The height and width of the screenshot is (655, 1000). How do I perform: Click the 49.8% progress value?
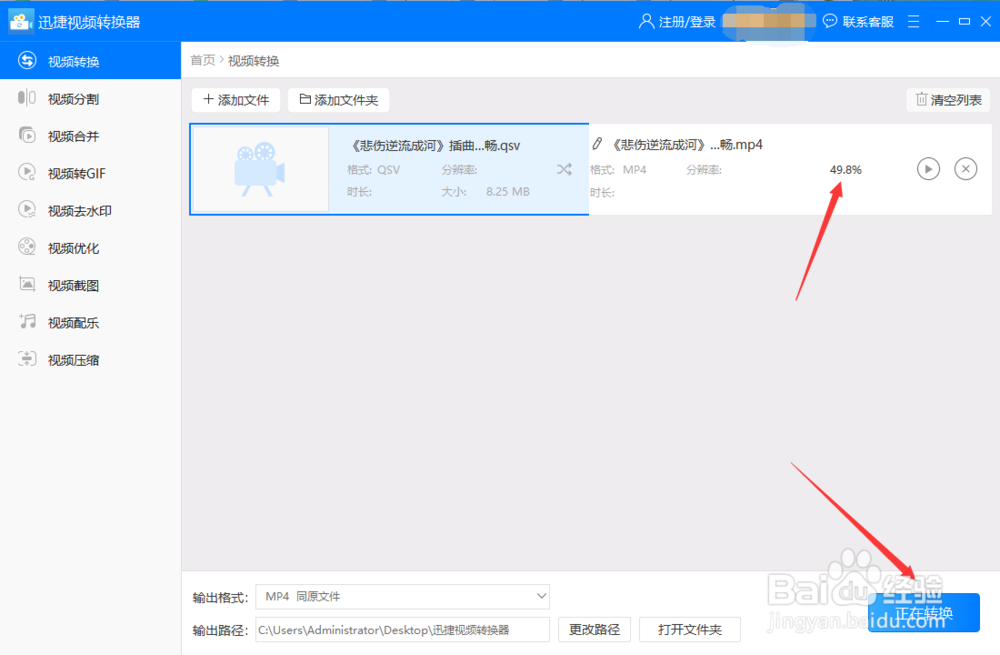pyautogui.click(x=846, y=170)
